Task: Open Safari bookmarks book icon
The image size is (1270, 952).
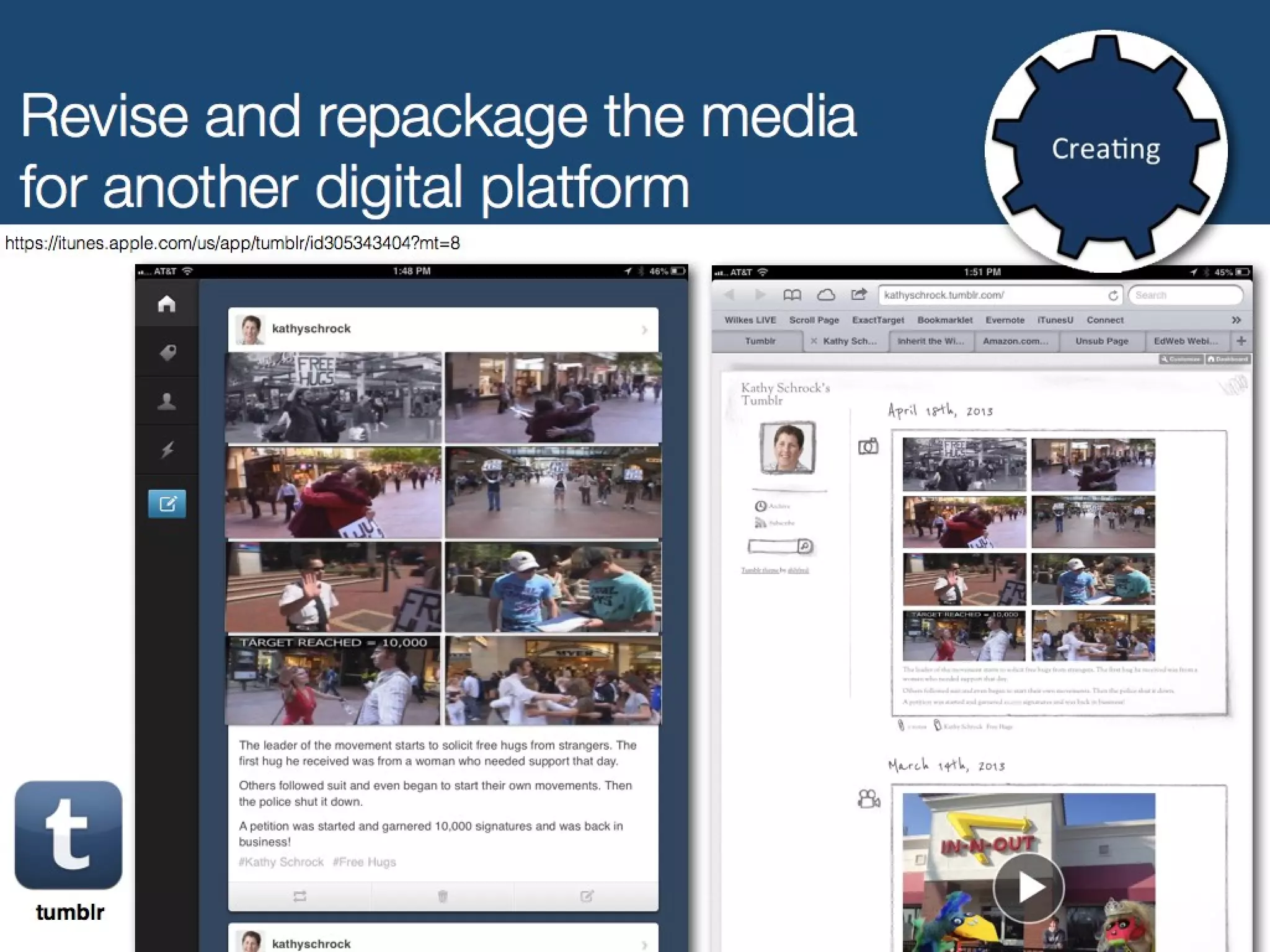Action: coord(792,295)
